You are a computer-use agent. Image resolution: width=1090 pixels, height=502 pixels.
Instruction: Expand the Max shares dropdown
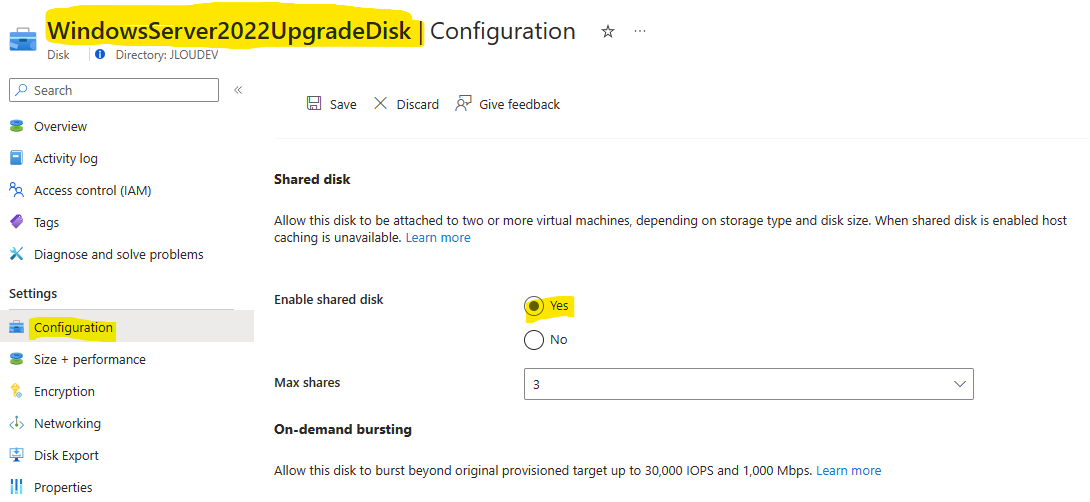(x=749, y=384)
